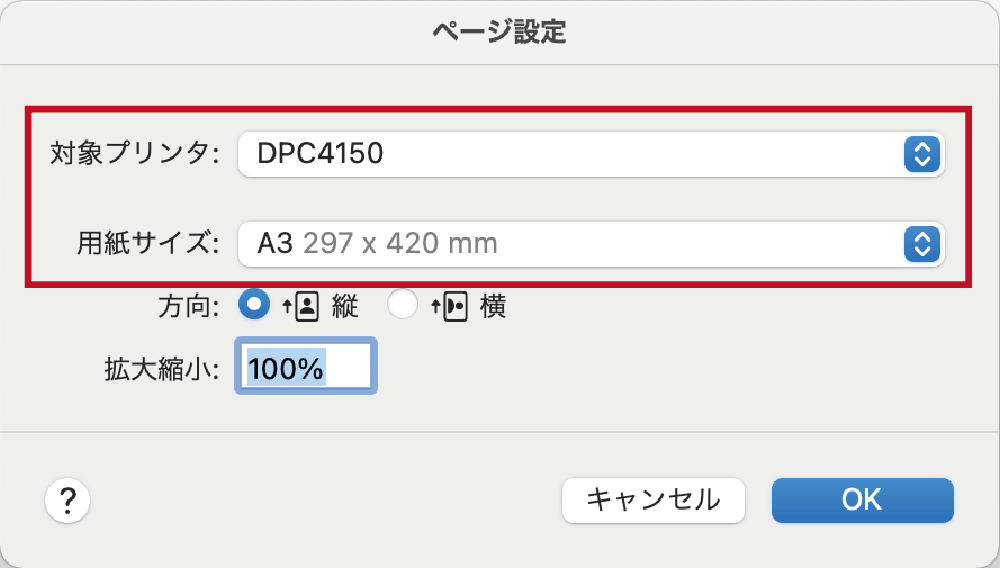Click the ページ設定 dialog title
This screenshot has width=1000, height=568.
coord(499,32)
